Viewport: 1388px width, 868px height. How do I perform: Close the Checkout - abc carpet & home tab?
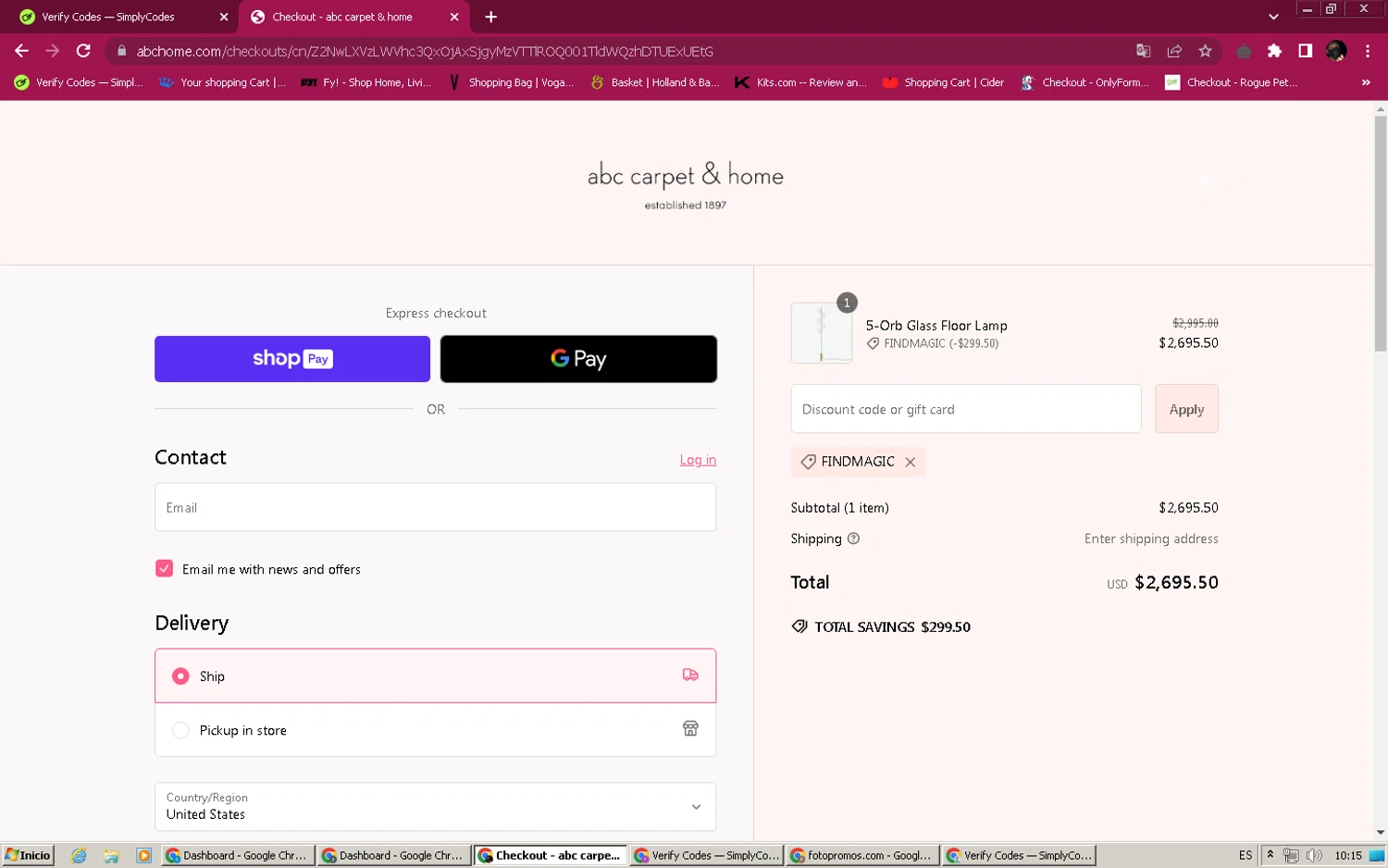coord(454,17)
